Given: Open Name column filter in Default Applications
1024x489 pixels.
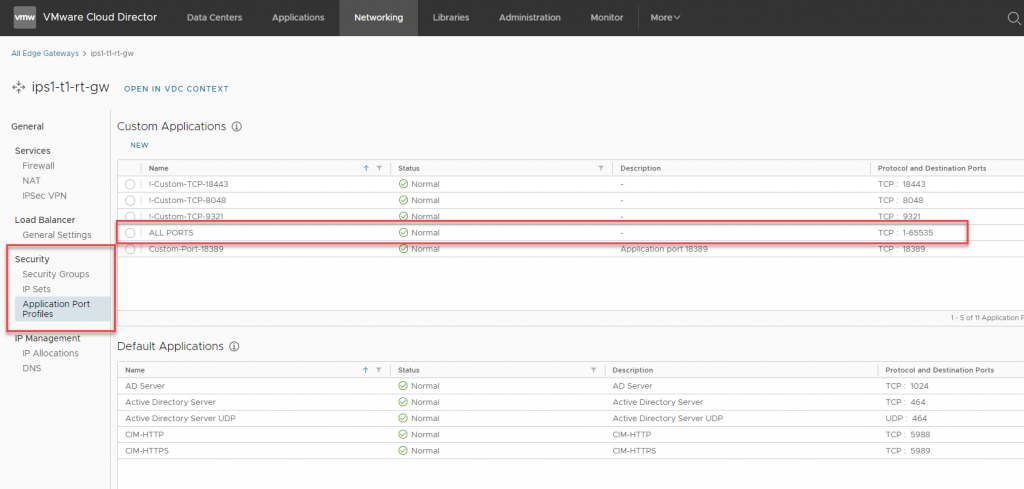Looking at the screenshot, I should tap(379, 369).
